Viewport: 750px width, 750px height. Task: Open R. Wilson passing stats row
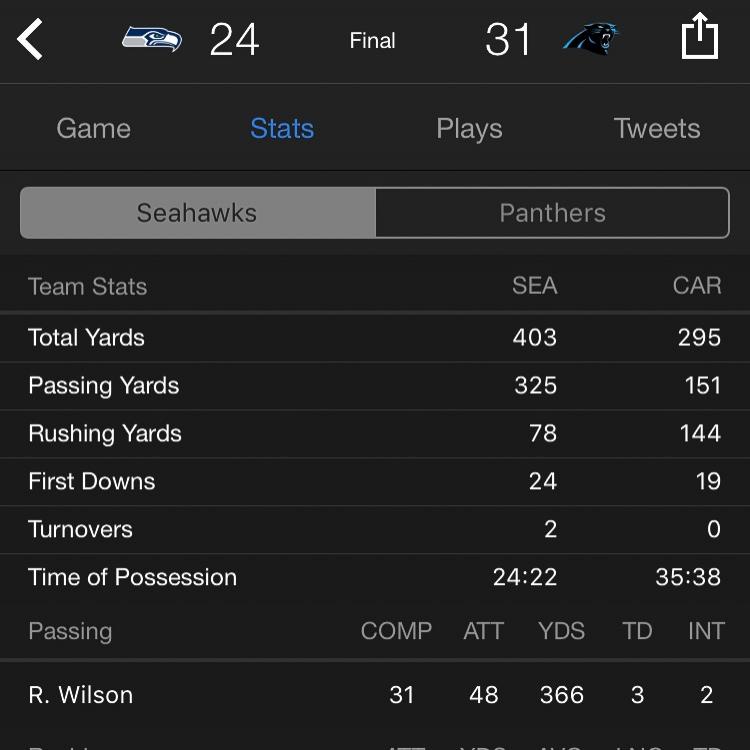click(x=375, y=695)
